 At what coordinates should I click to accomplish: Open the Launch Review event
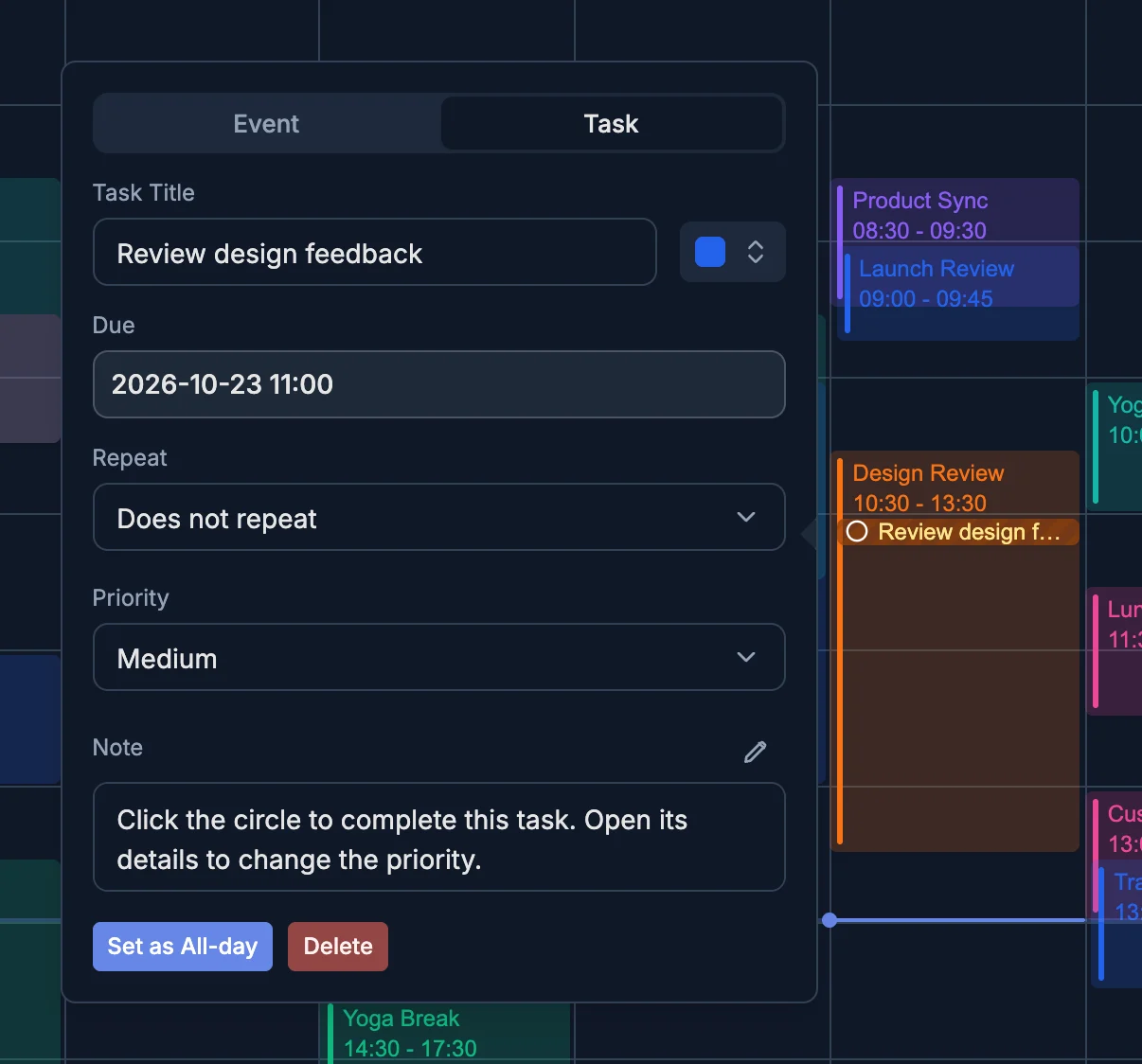point(960,293)
